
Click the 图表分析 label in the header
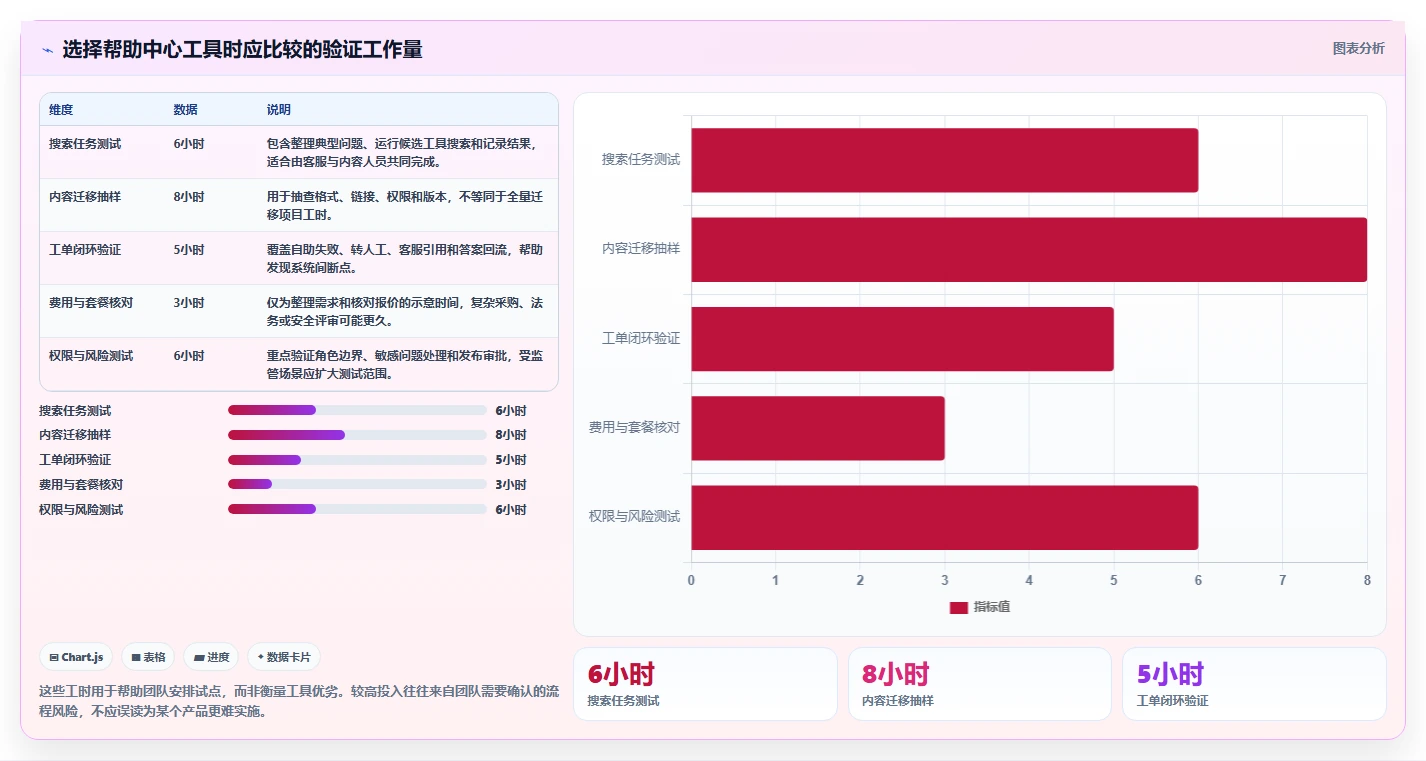pos(1358,48)
